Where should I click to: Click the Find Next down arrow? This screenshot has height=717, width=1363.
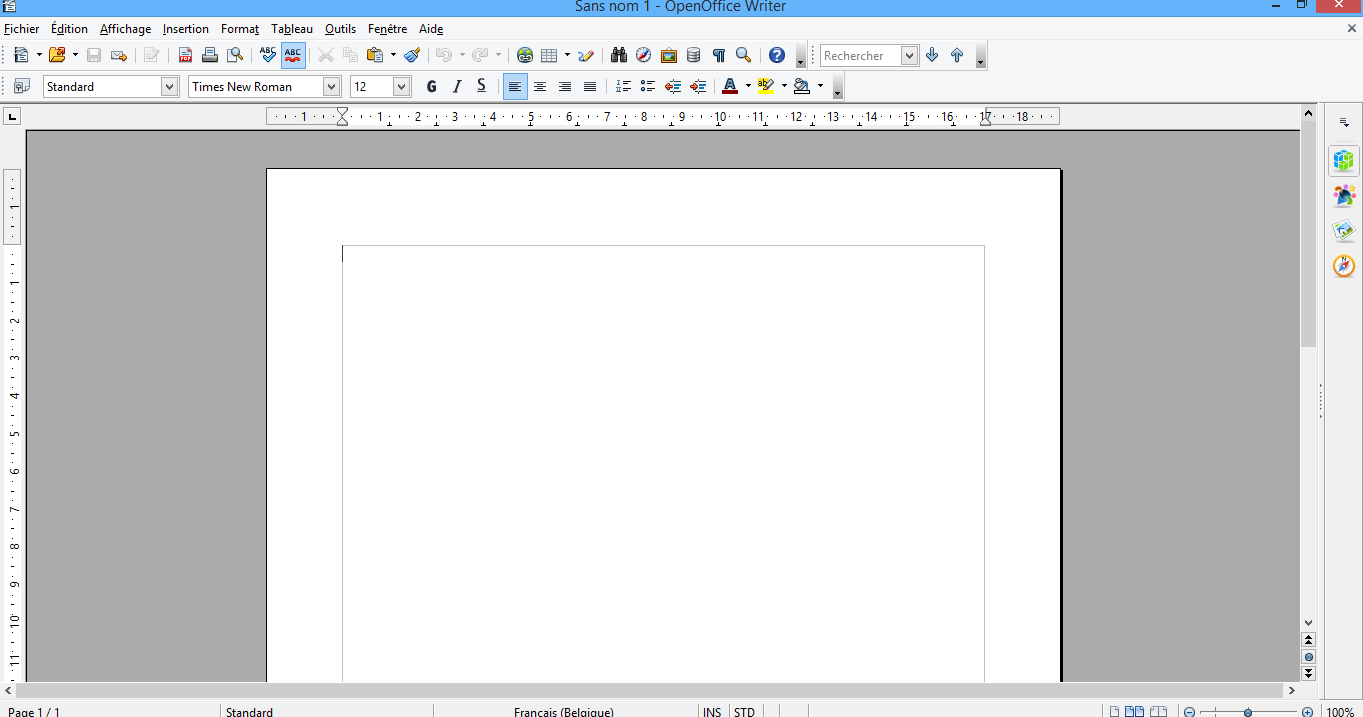932,55
